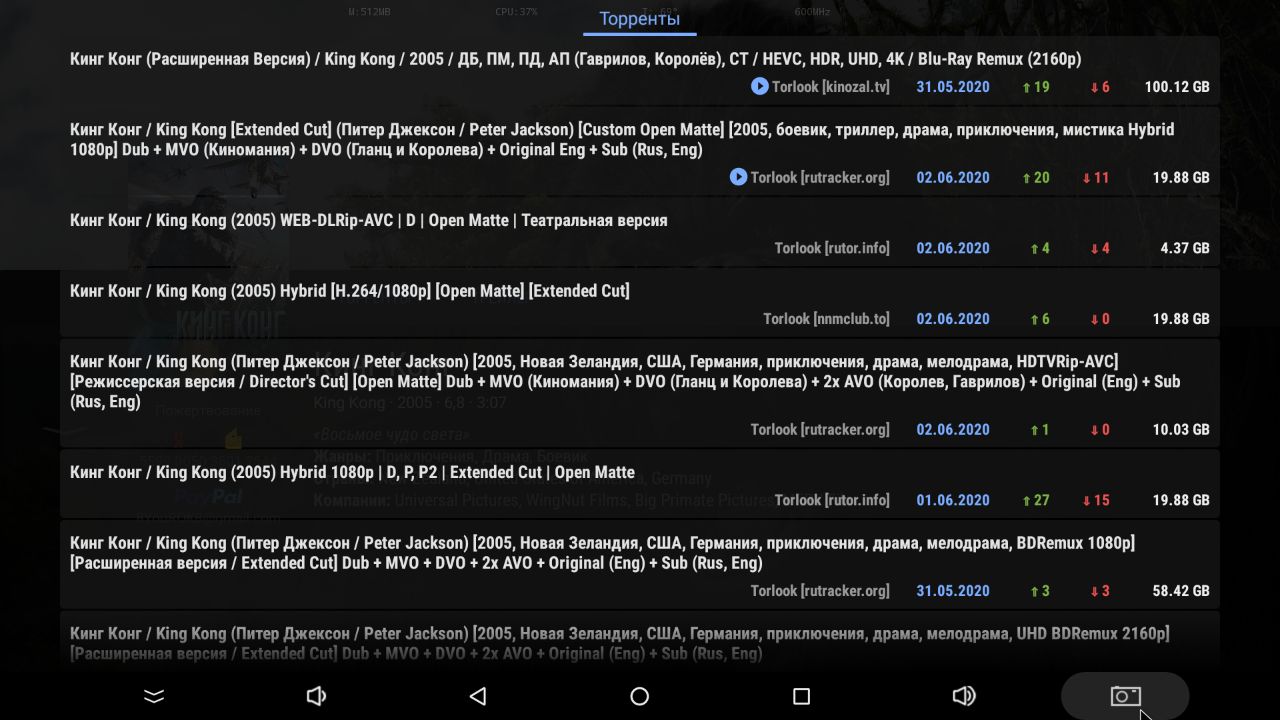Screen dimensions: 1280x720
Task: Click the play icon beside the 02.06.2020 rutracker.org entry
Action: [739, 177]
